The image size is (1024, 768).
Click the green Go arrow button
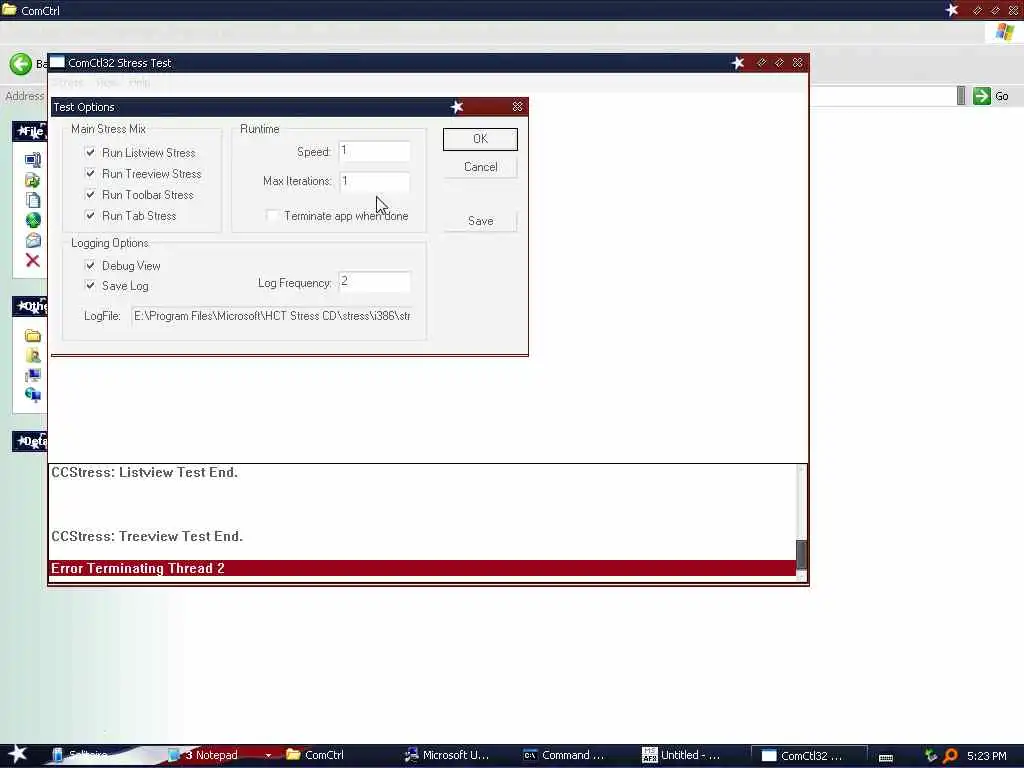(x=982, y=96)
